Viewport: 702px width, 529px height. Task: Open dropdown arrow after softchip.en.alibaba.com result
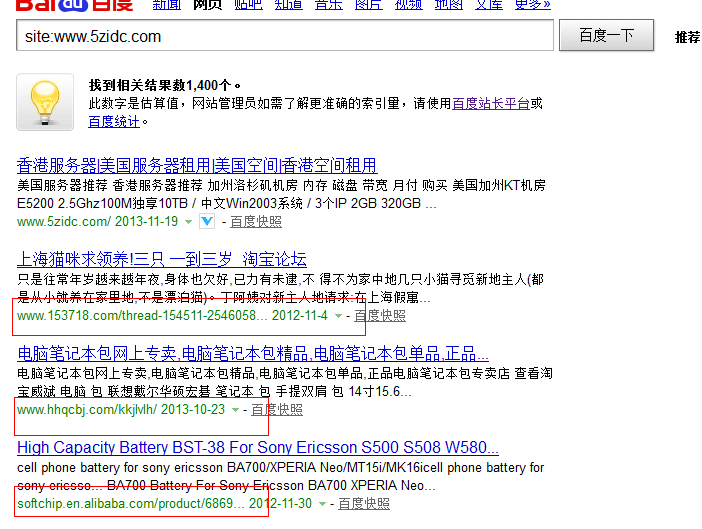click(x=322, y=504)
